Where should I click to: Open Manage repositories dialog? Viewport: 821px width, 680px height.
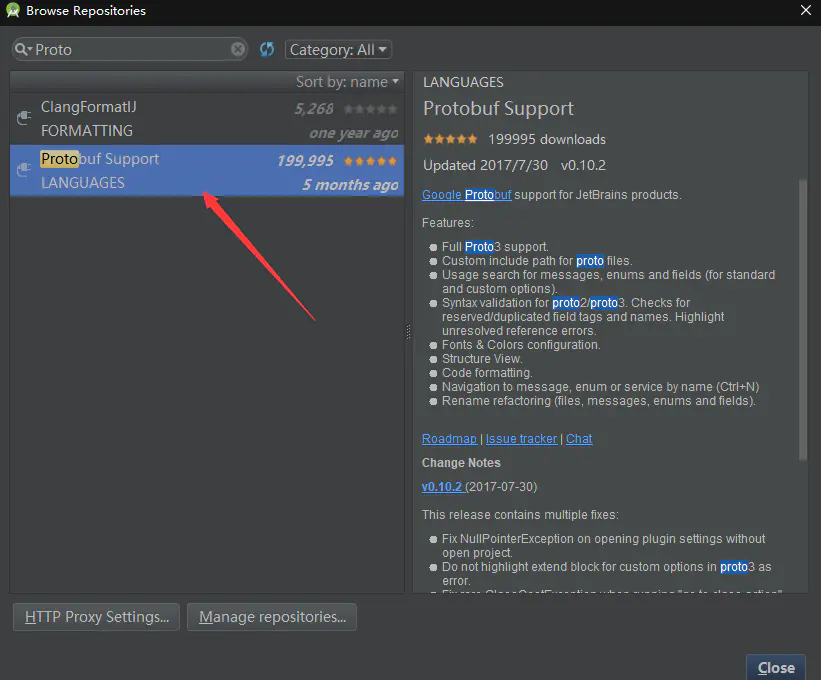coord(272,617)
